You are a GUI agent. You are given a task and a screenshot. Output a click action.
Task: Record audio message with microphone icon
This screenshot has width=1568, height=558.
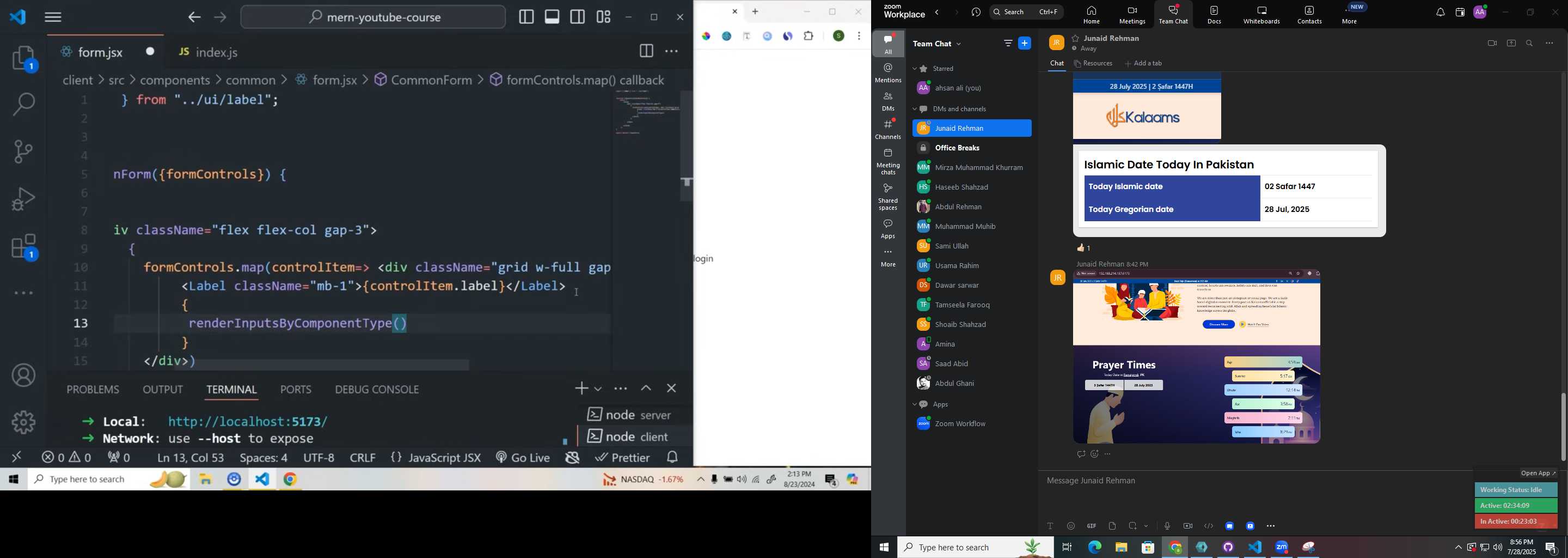tap(1167, 526)
